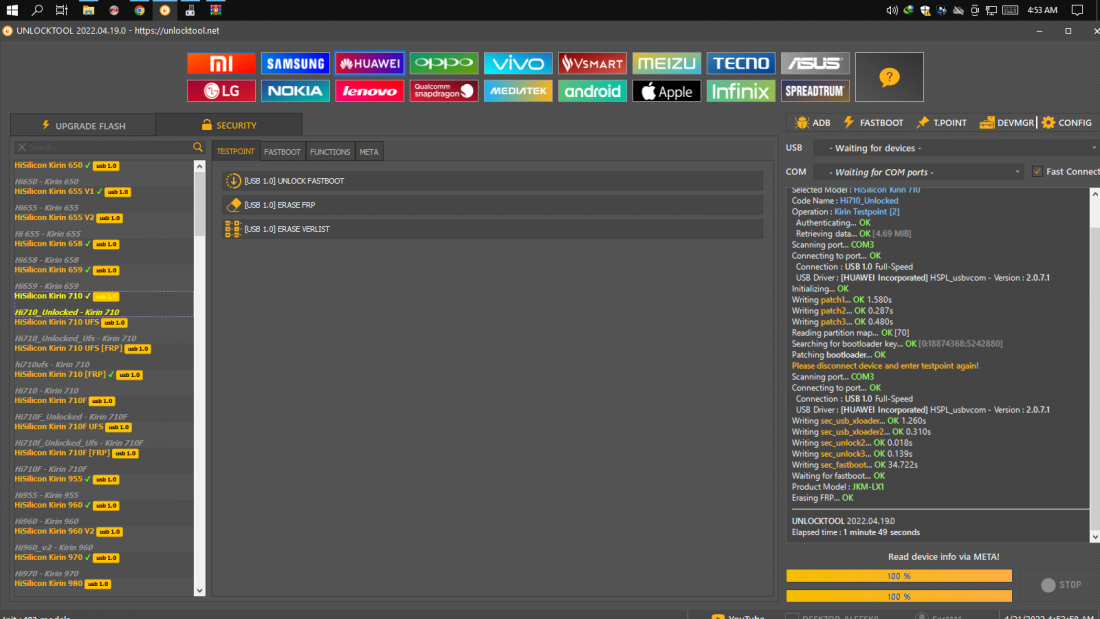
Task: Toggle Fast Connect checkbox
Action: 1037,172
